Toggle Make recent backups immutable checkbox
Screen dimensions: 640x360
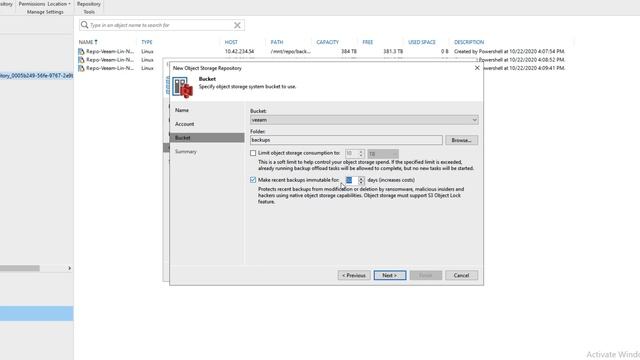click(253, 180)
